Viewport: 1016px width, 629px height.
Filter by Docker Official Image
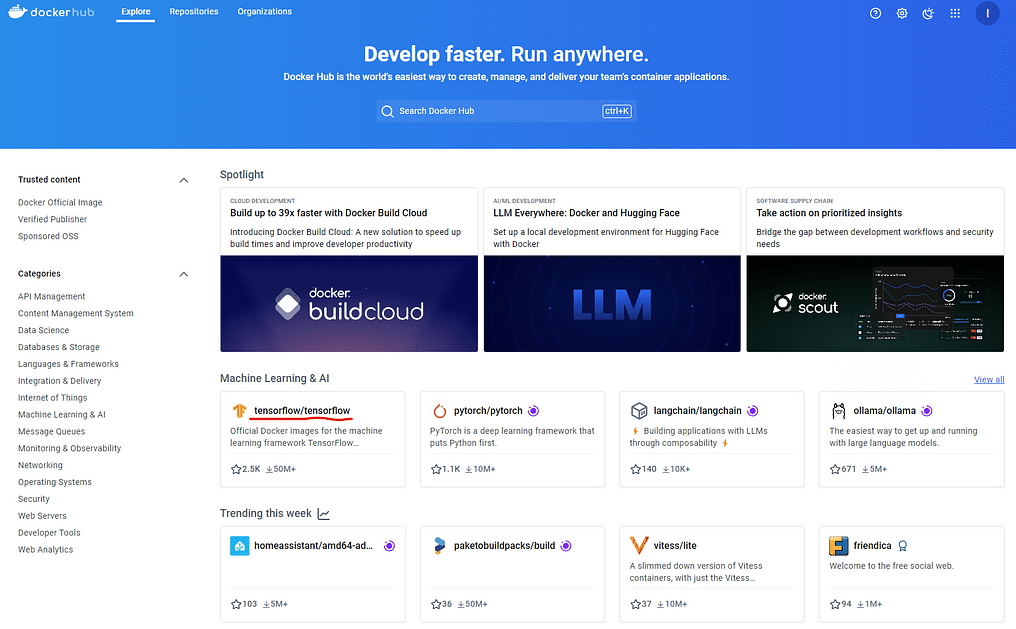(60, 202)
